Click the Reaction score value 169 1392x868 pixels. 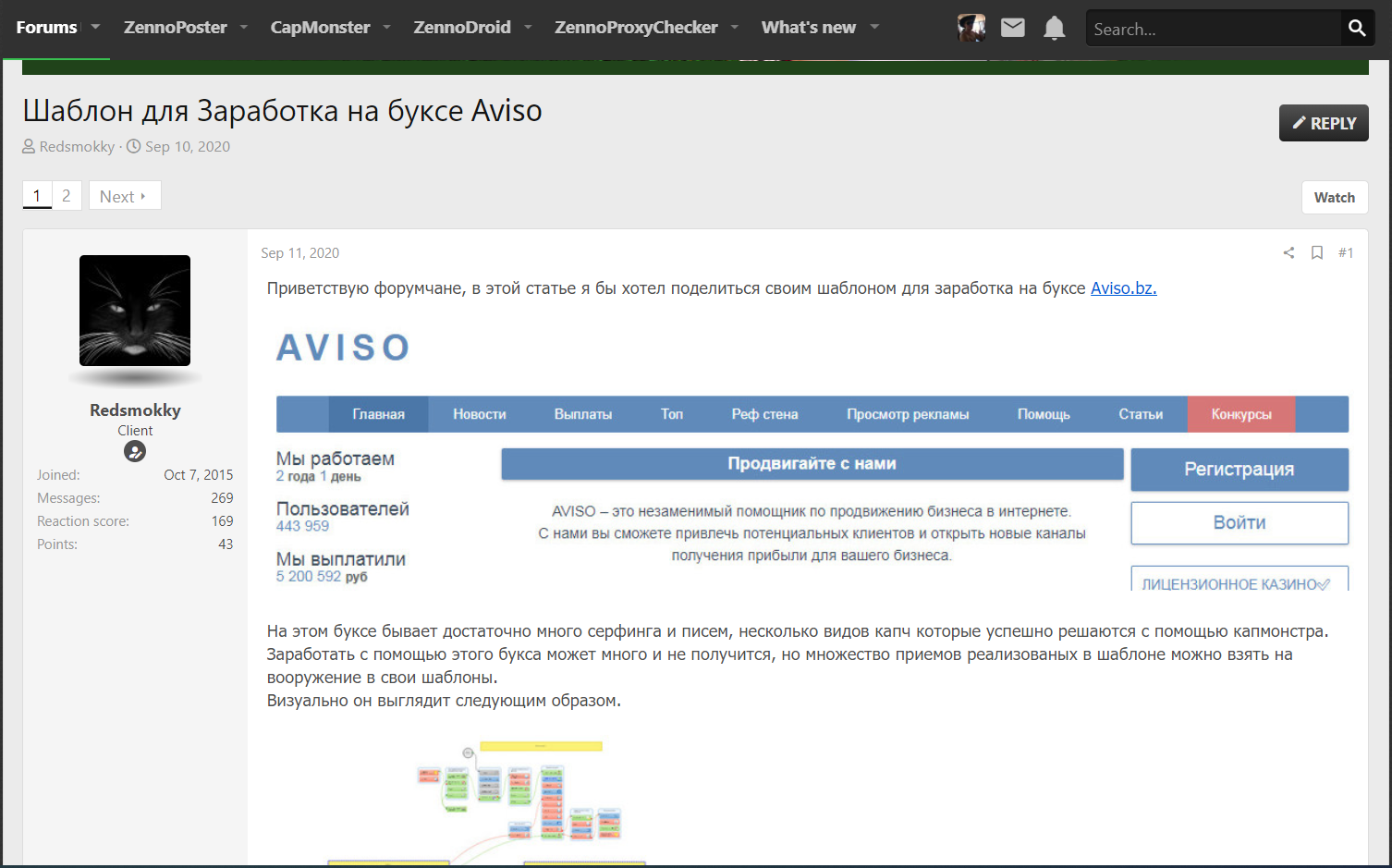pyautogui.click(x=222, y=521)
